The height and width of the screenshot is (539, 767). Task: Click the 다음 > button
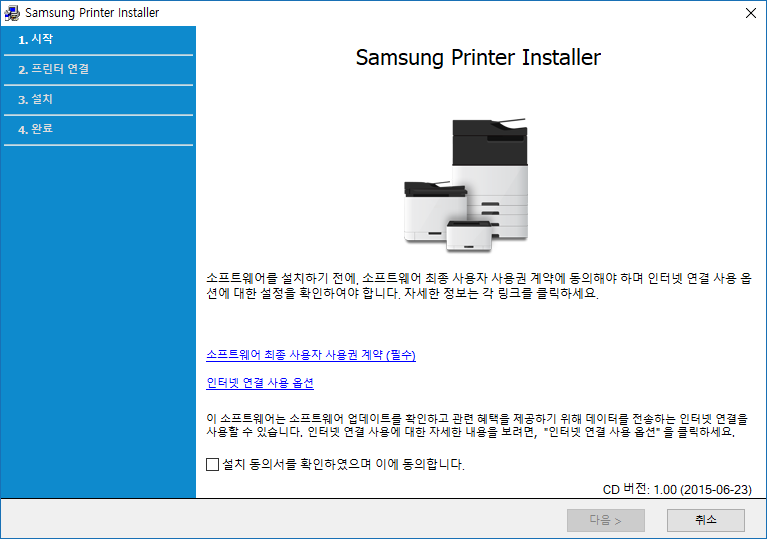pos(606,520)
